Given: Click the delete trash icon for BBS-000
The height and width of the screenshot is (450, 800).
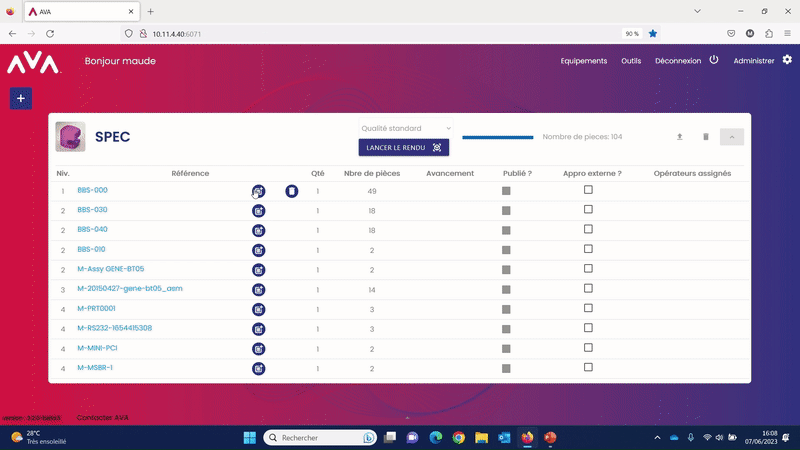Looking at the screenshot, I should (x=292, y=191).
